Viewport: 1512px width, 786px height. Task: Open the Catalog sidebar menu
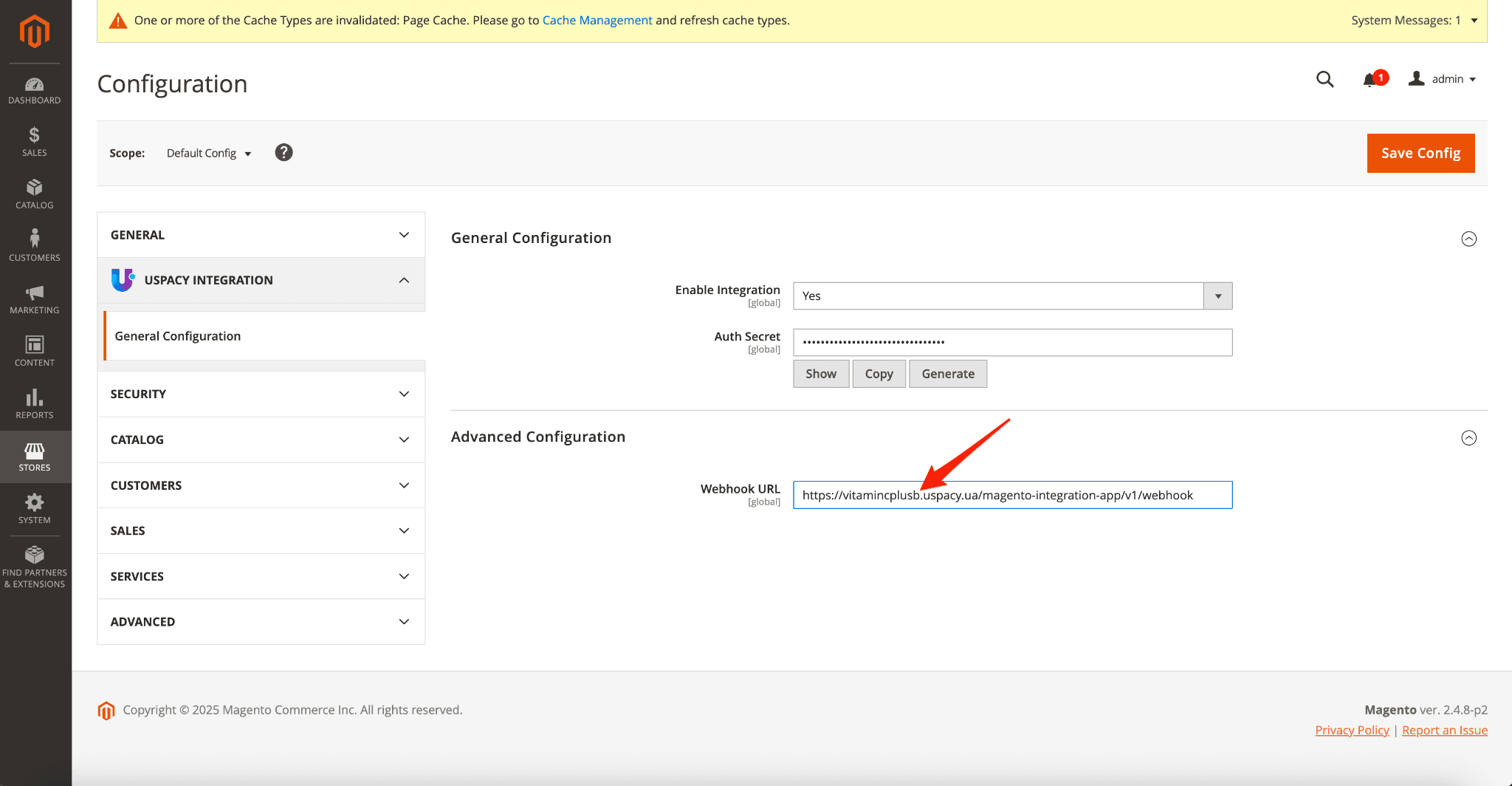35,194
